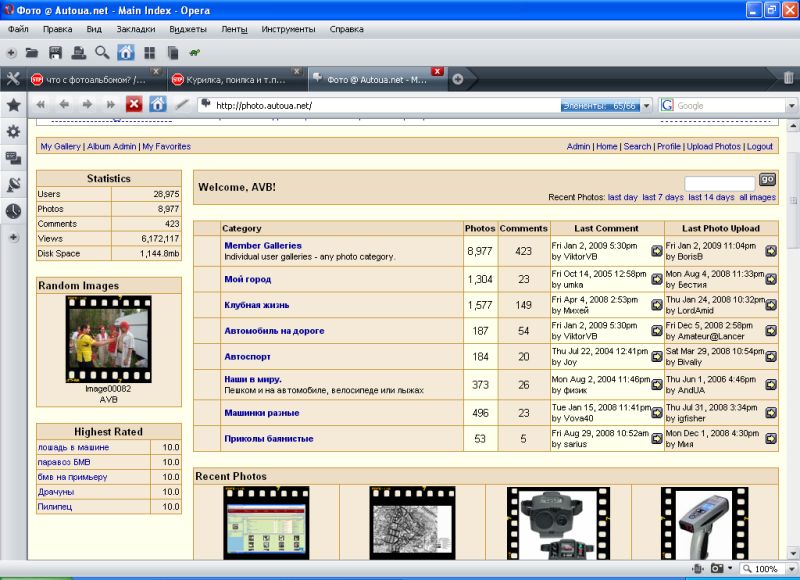800x580 pixels.
Task: Open the Member Galleries category link
Action: [262, 245]
